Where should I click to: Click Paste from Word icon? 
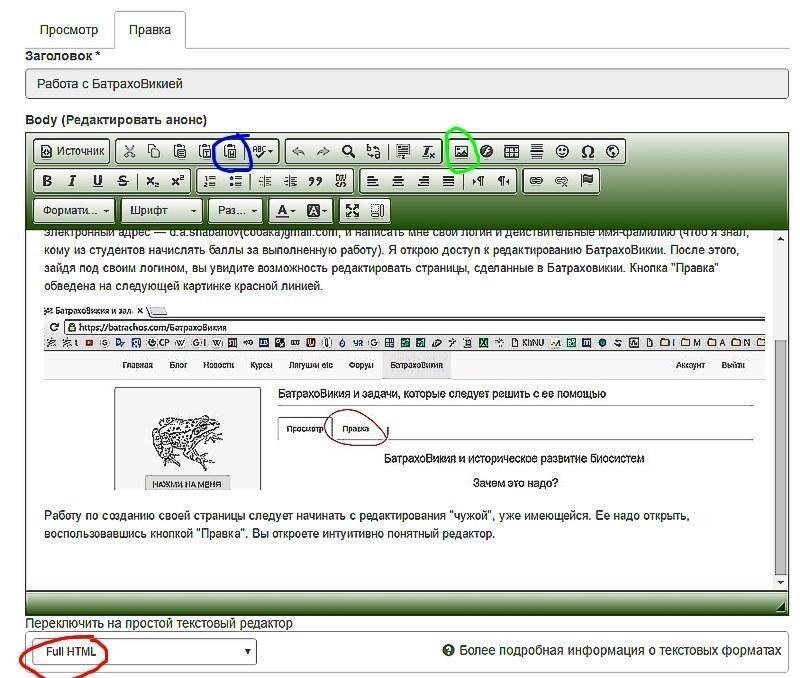[231, 152]
